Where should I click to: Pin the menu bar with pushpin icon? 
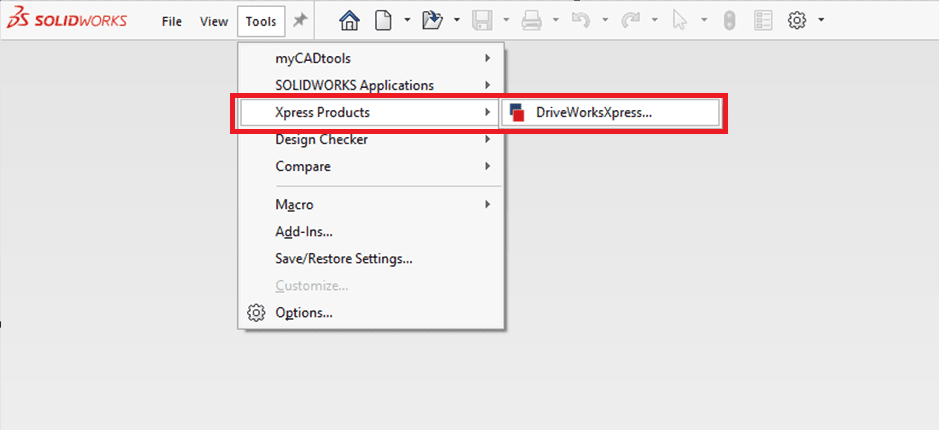(x=299, y=20)
